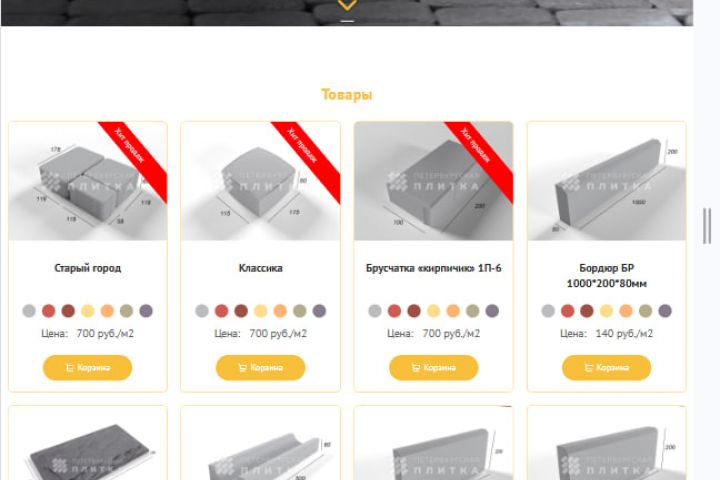Select purple color swatch for Старый город
This screenshot has height=480, width=720.
tap(146, 311)
